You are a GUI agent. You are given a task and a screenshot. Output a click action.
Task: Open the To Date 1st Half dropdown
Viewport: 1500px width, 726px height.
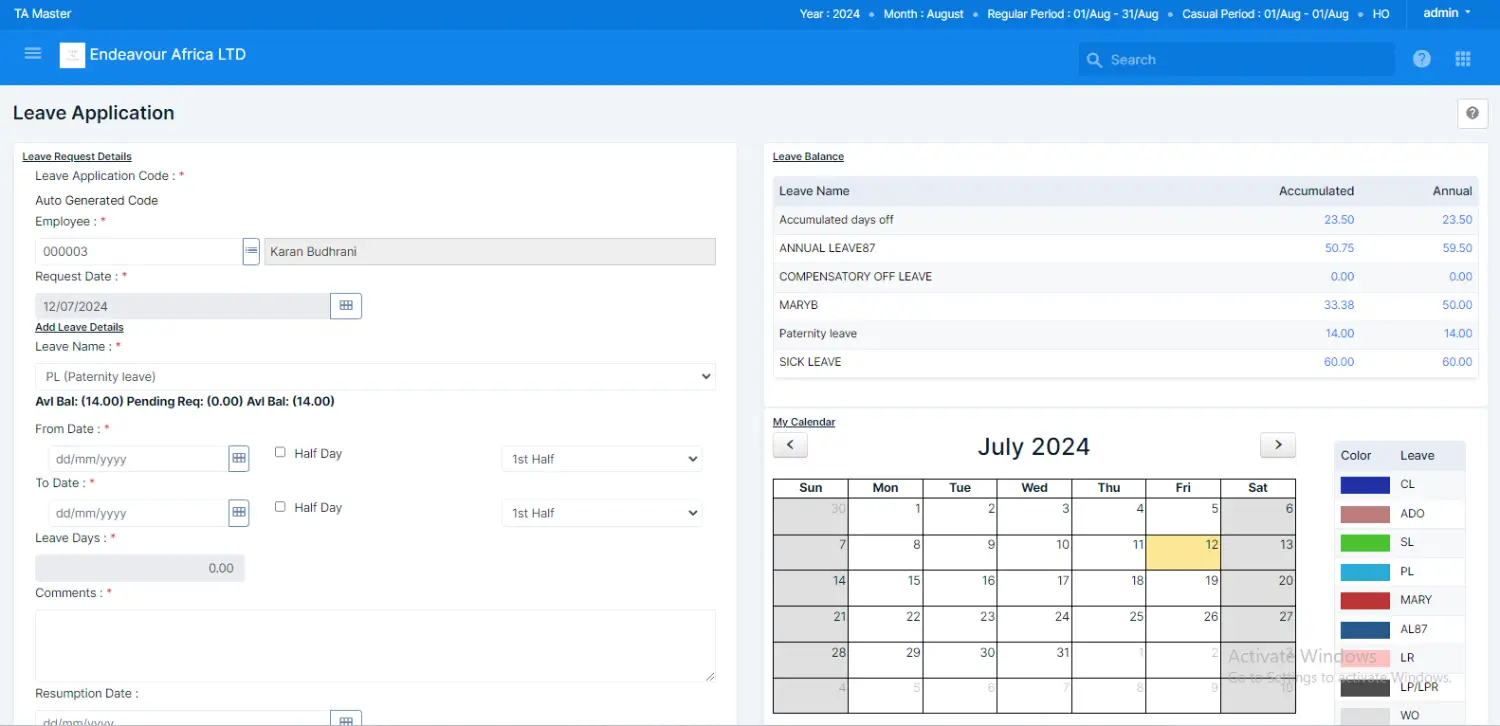pyautogui.click(x=601, y=513)
